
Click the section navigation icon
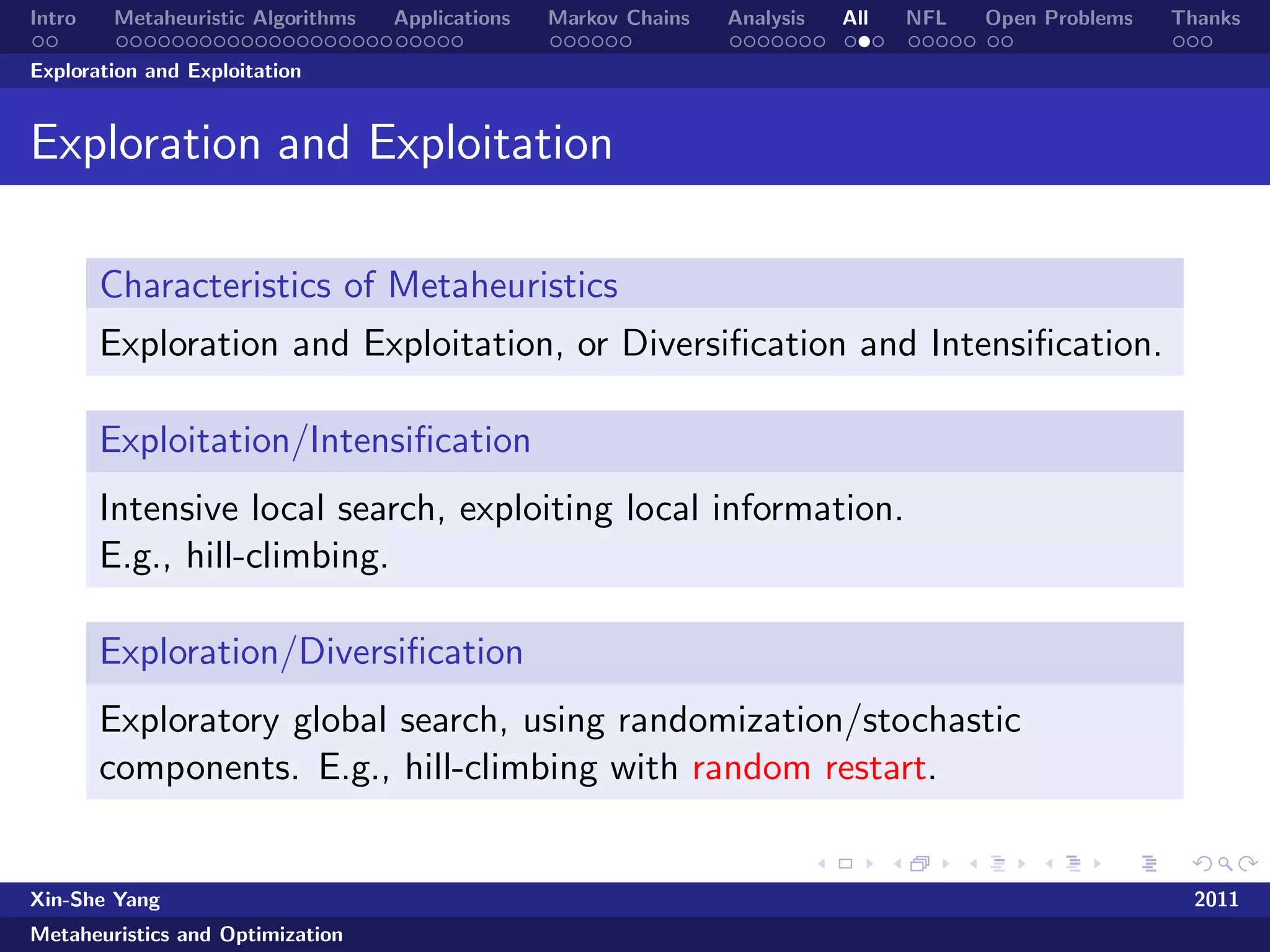(x=1073, y=863)
